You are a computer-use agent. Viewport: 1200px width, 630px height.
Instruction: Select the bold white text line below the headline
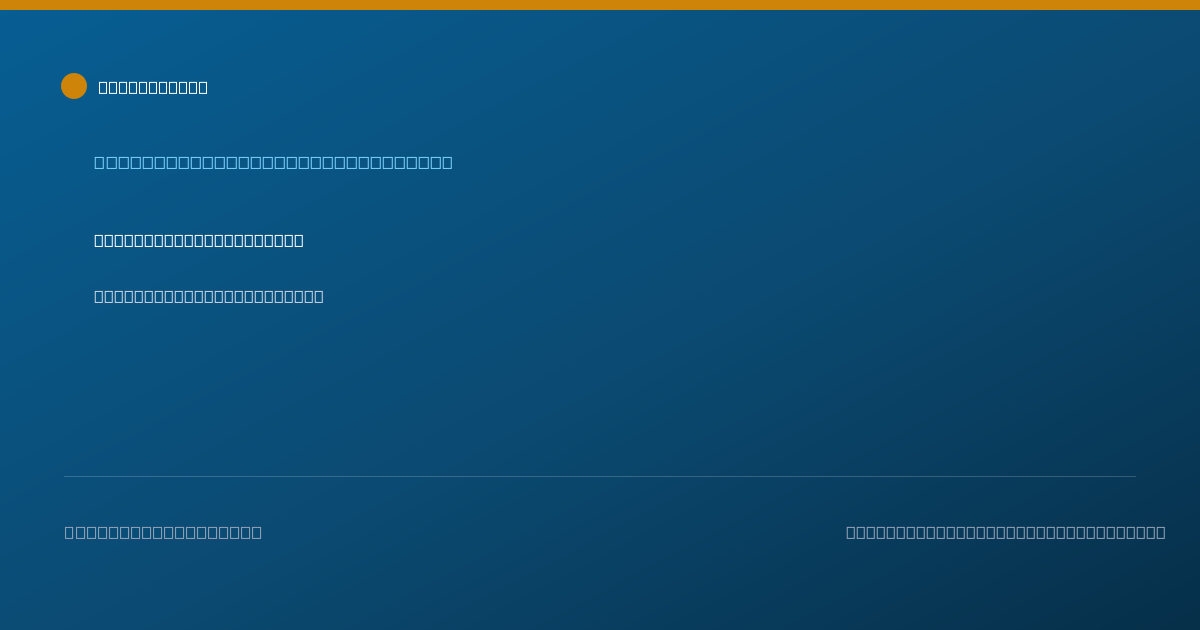pos(199,240)
